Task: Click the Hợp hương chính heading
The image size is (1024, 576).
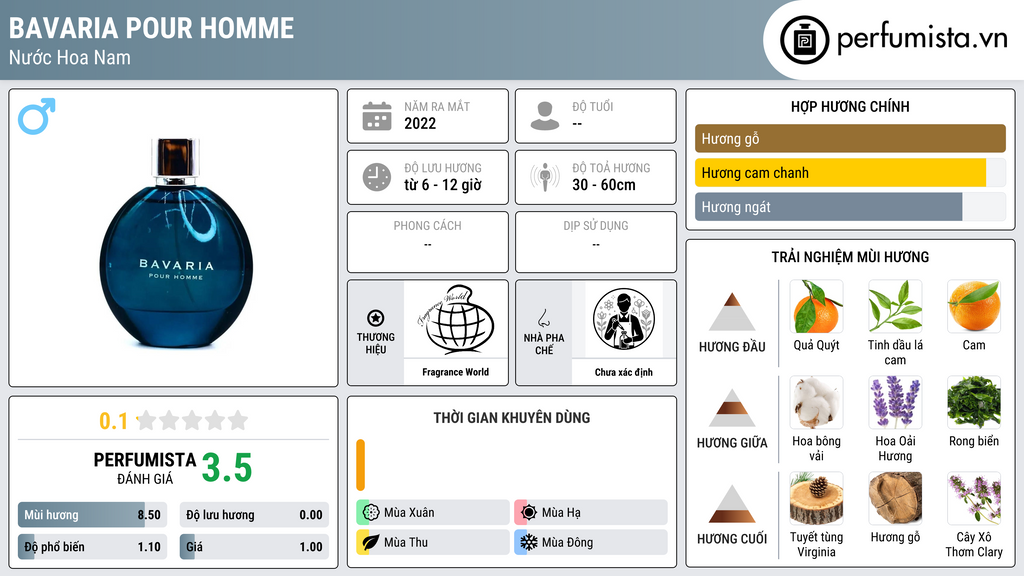Action: pyautogui.click(x=850, y=106)
